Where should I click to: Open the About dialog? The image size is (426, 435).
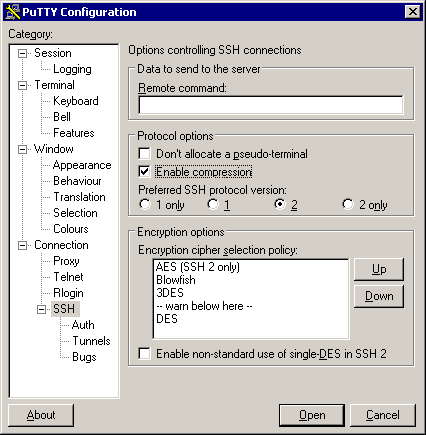(x=41, y=415)
